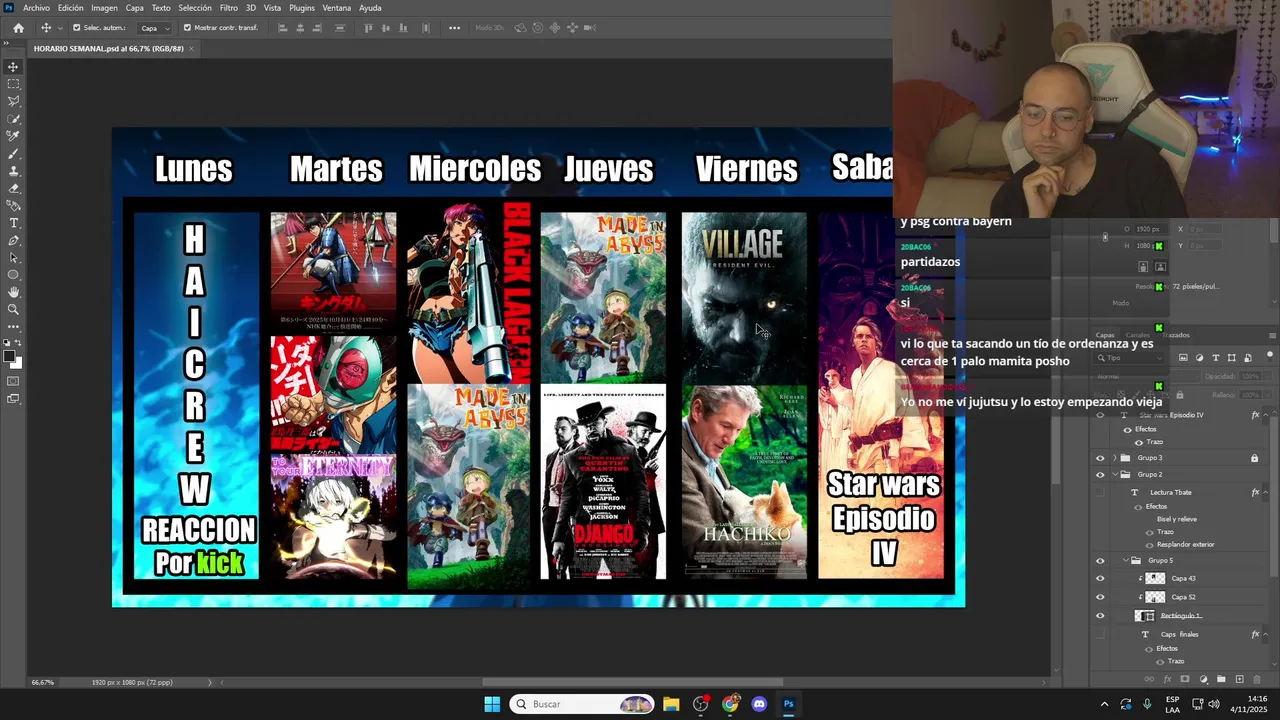Open the Edit Toolbar three-dots button

(13, 326)
